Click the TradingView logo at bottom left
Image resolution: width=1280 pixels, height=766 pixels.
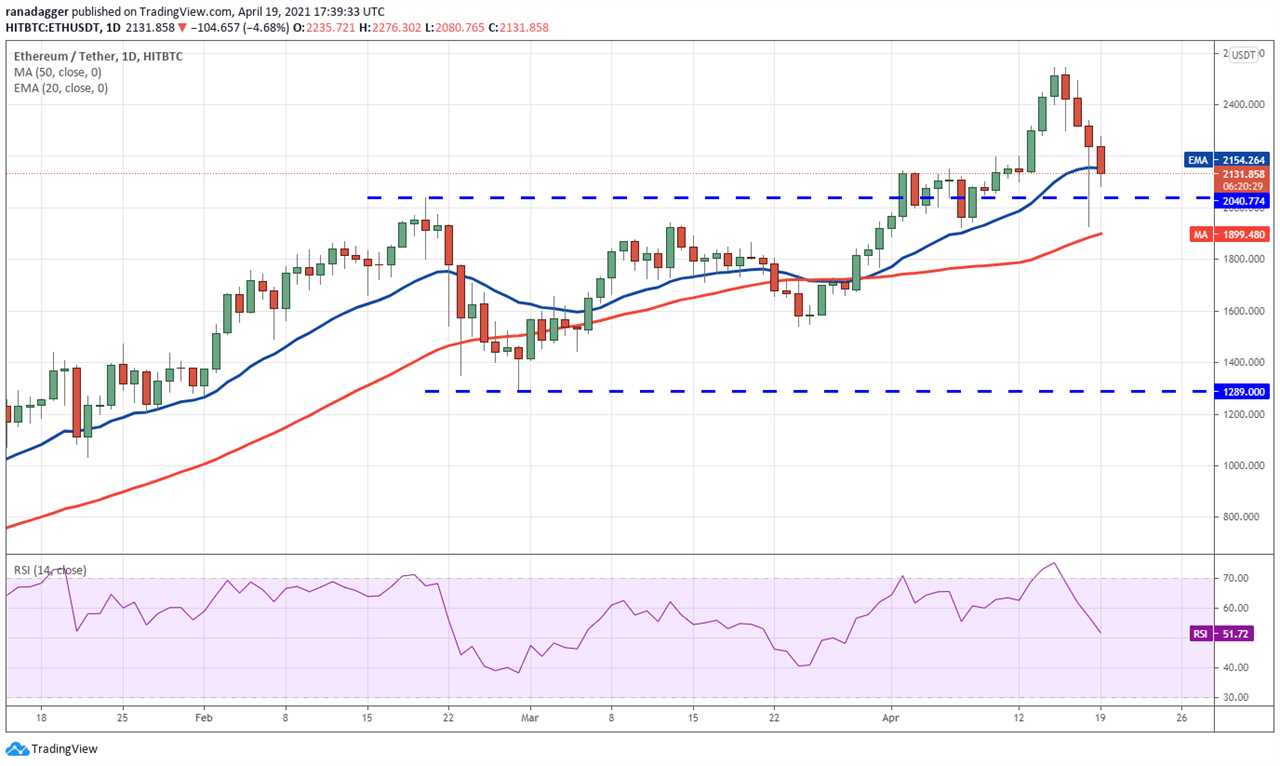[x=52, y=748]
